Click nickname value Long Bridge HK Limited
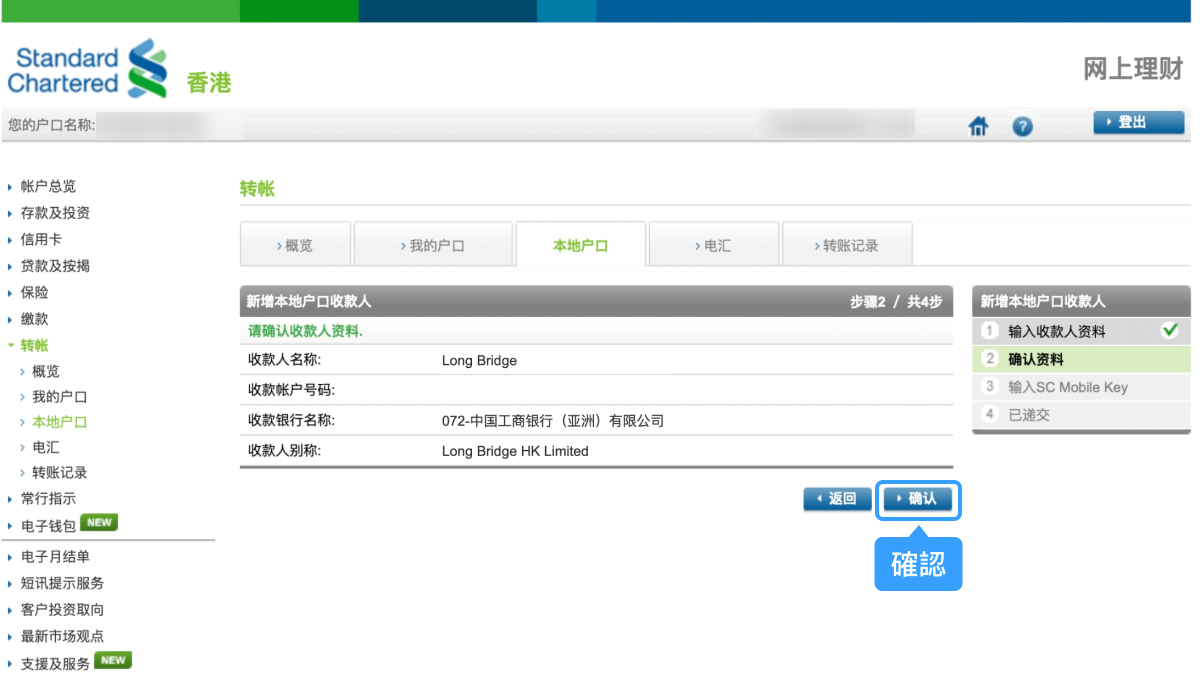Viewport: 1200px width, 680px height. pyautogui.click(x=515, y=451)
